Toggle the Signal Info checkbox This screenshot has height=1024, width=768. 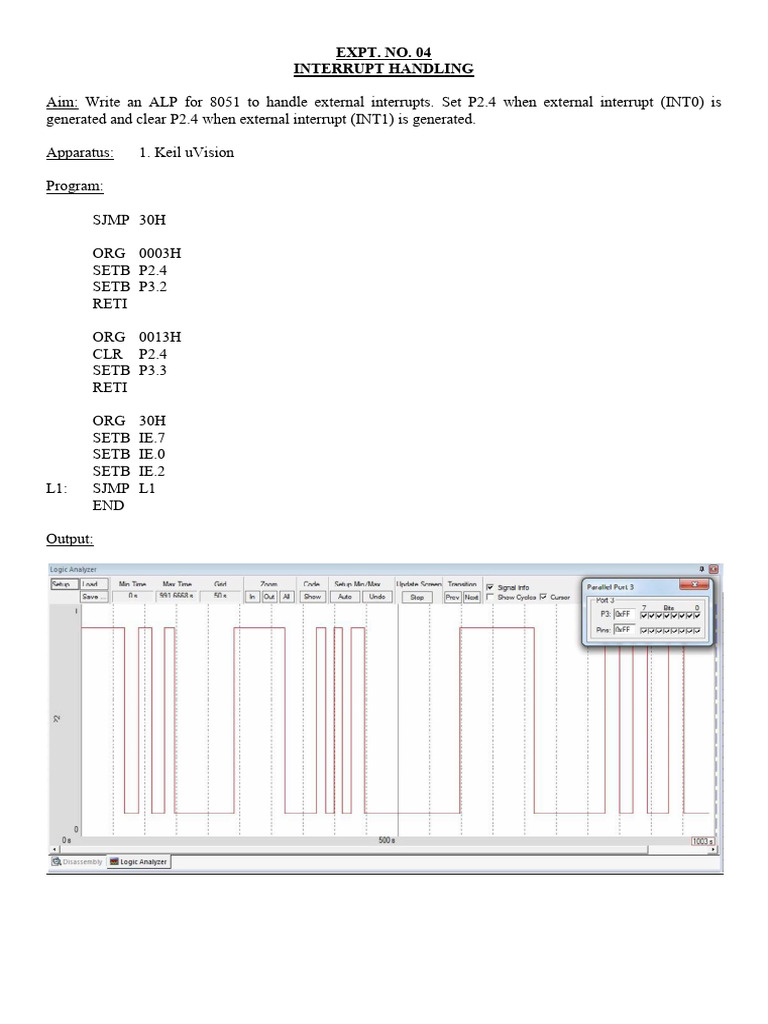(490, 588)
